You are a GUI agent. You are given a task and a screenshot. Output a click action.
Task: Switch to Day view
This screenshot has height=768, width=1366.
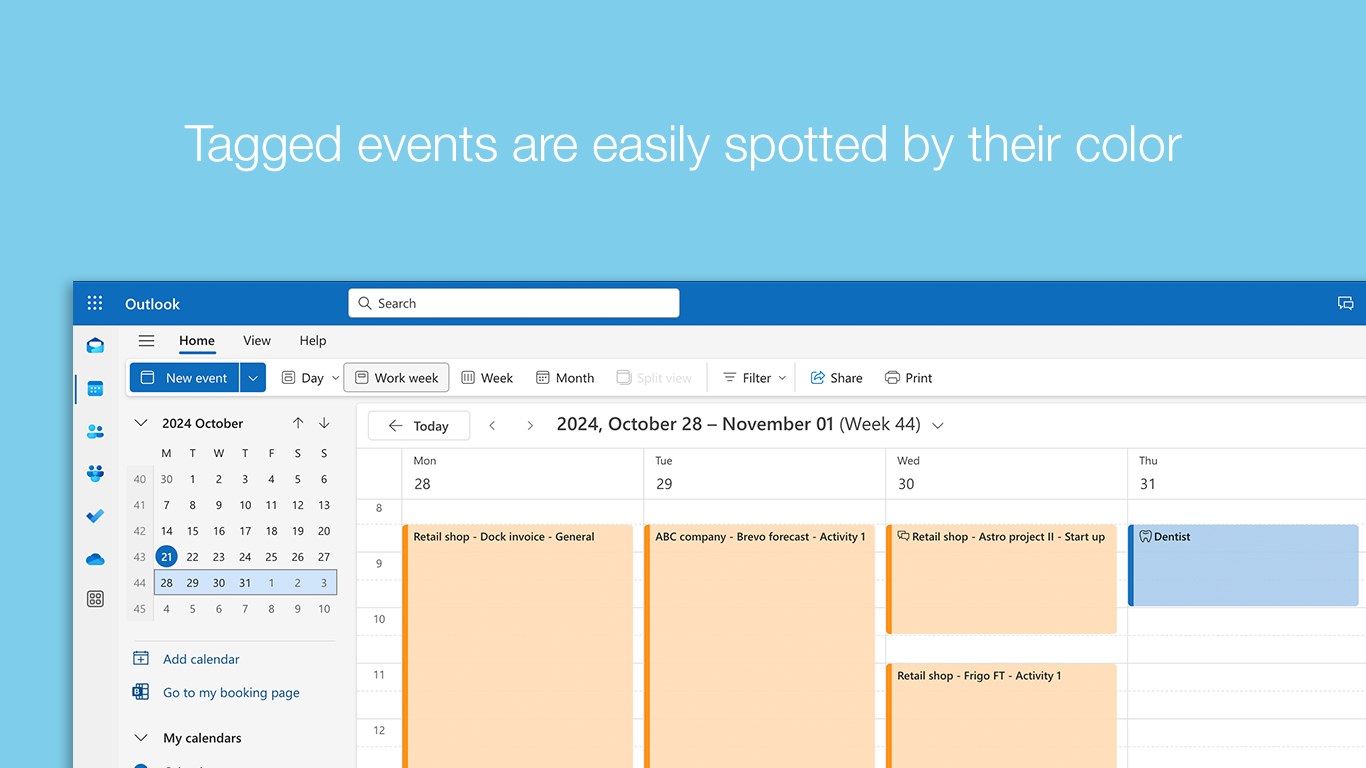tap(302, 378)
